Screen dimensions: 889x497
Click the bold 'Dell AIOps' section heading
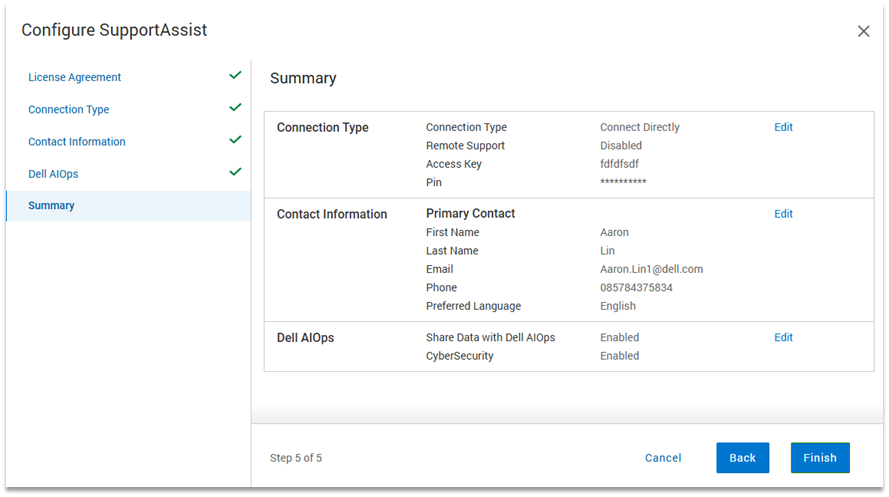305,338
